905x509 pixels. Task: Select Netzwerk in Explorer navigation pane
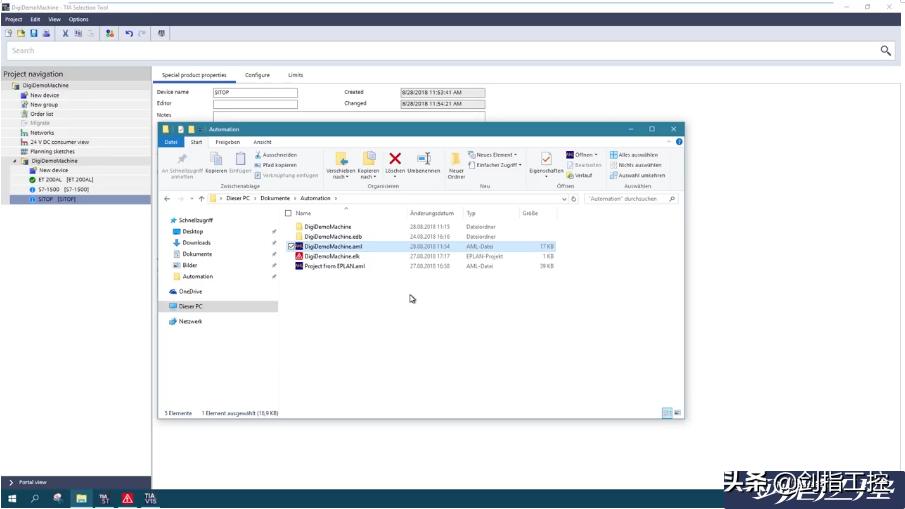pyautogui.click(x=190, y=321)
